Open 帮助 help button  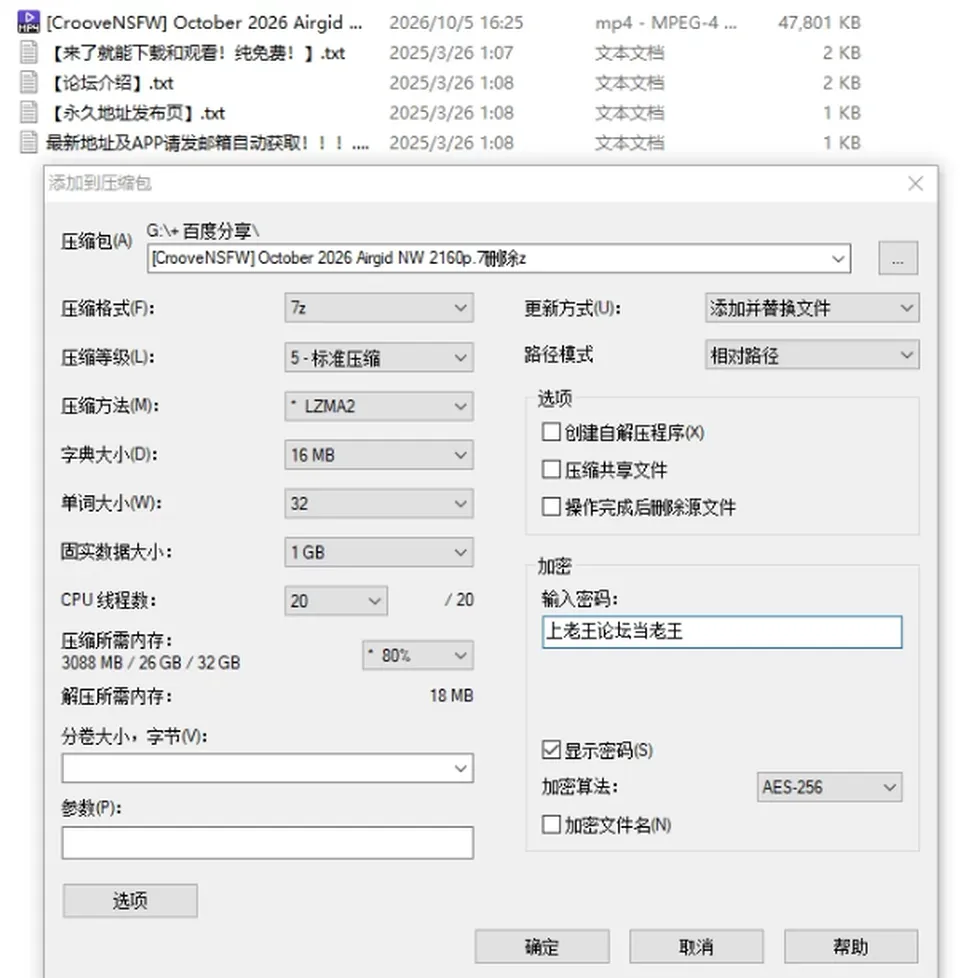pos(851,947)
